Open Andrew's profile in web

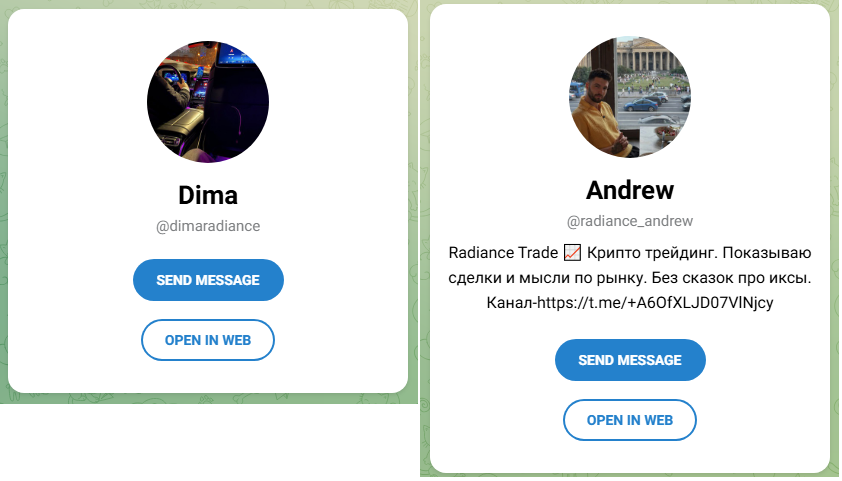click(630, 420)
